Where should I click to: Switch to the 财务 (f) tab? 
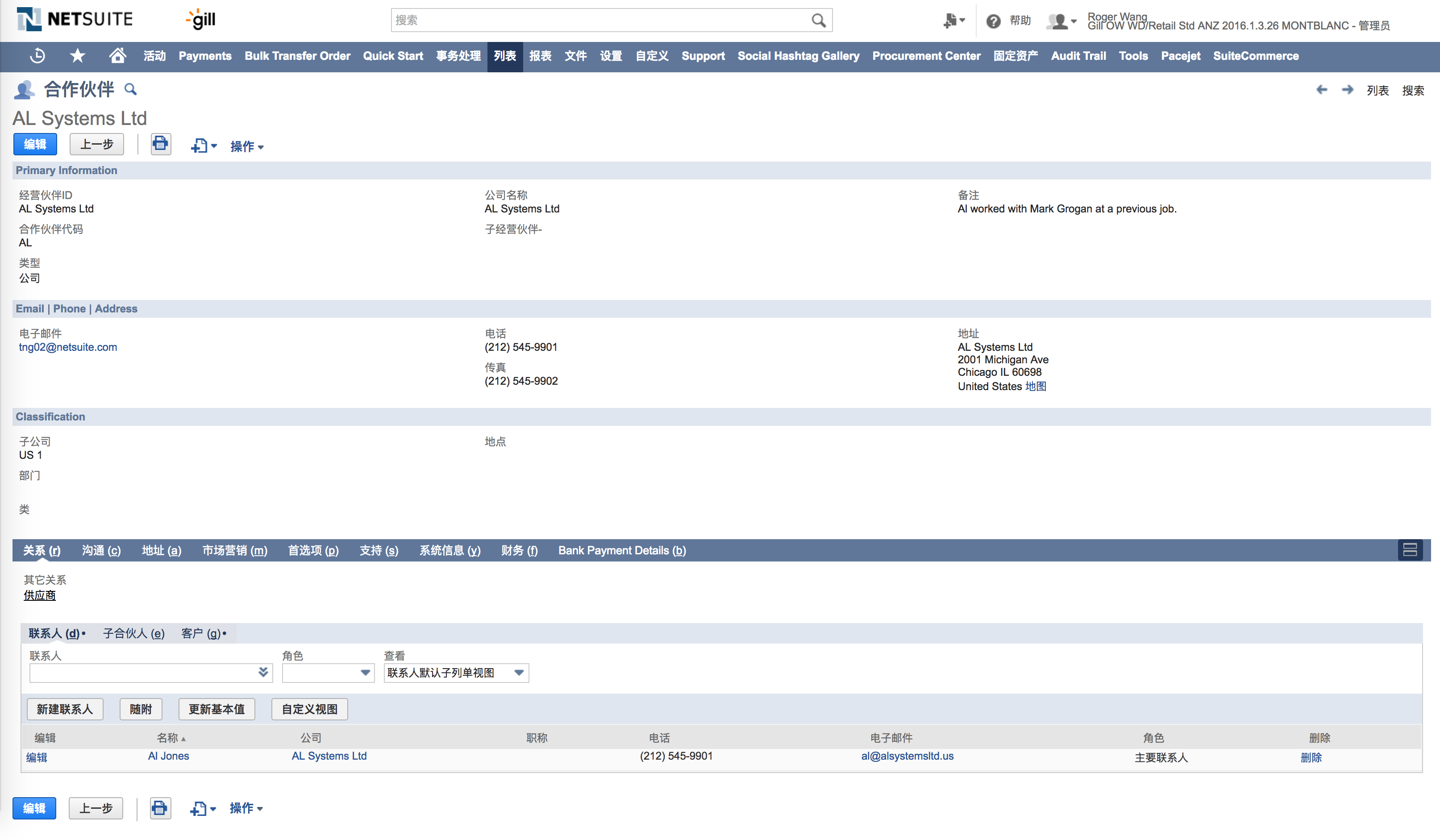click(x=519, y=550)
